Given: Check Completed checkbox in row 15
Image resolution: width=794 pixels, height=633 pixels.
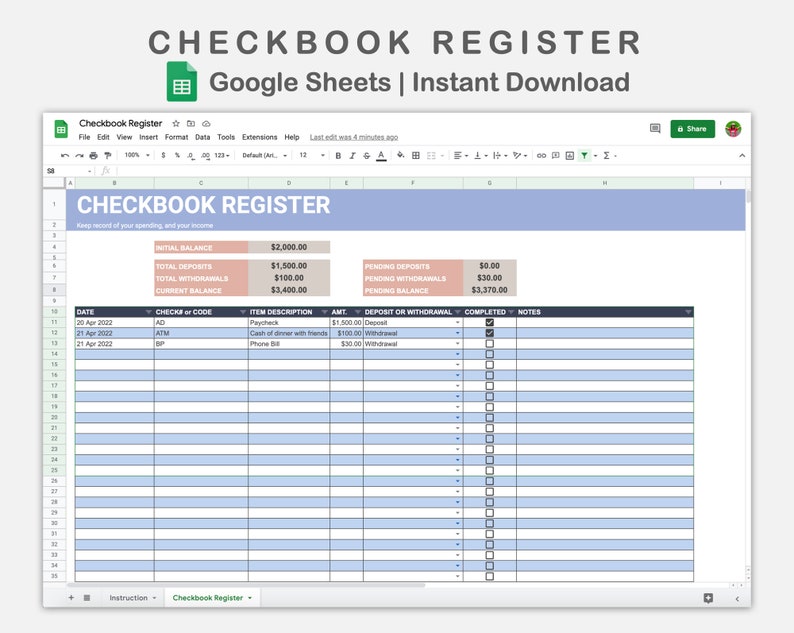Looking at the screenshot, I should point(490,365).
